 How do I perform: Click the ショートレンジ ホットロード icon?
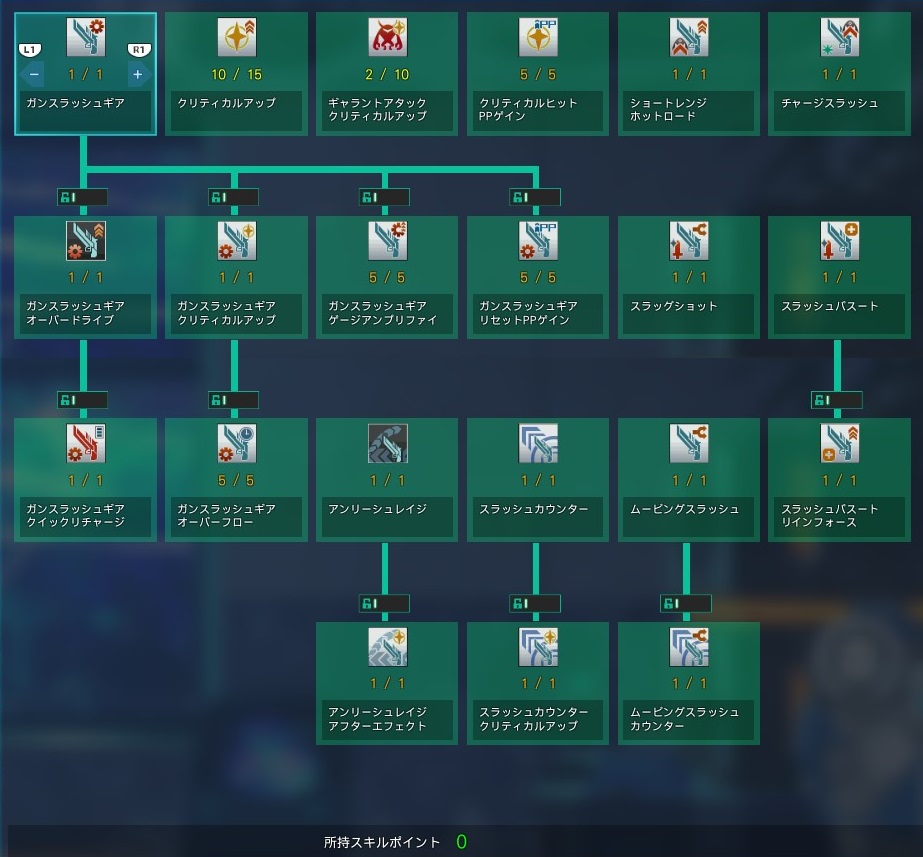(689, 38)
